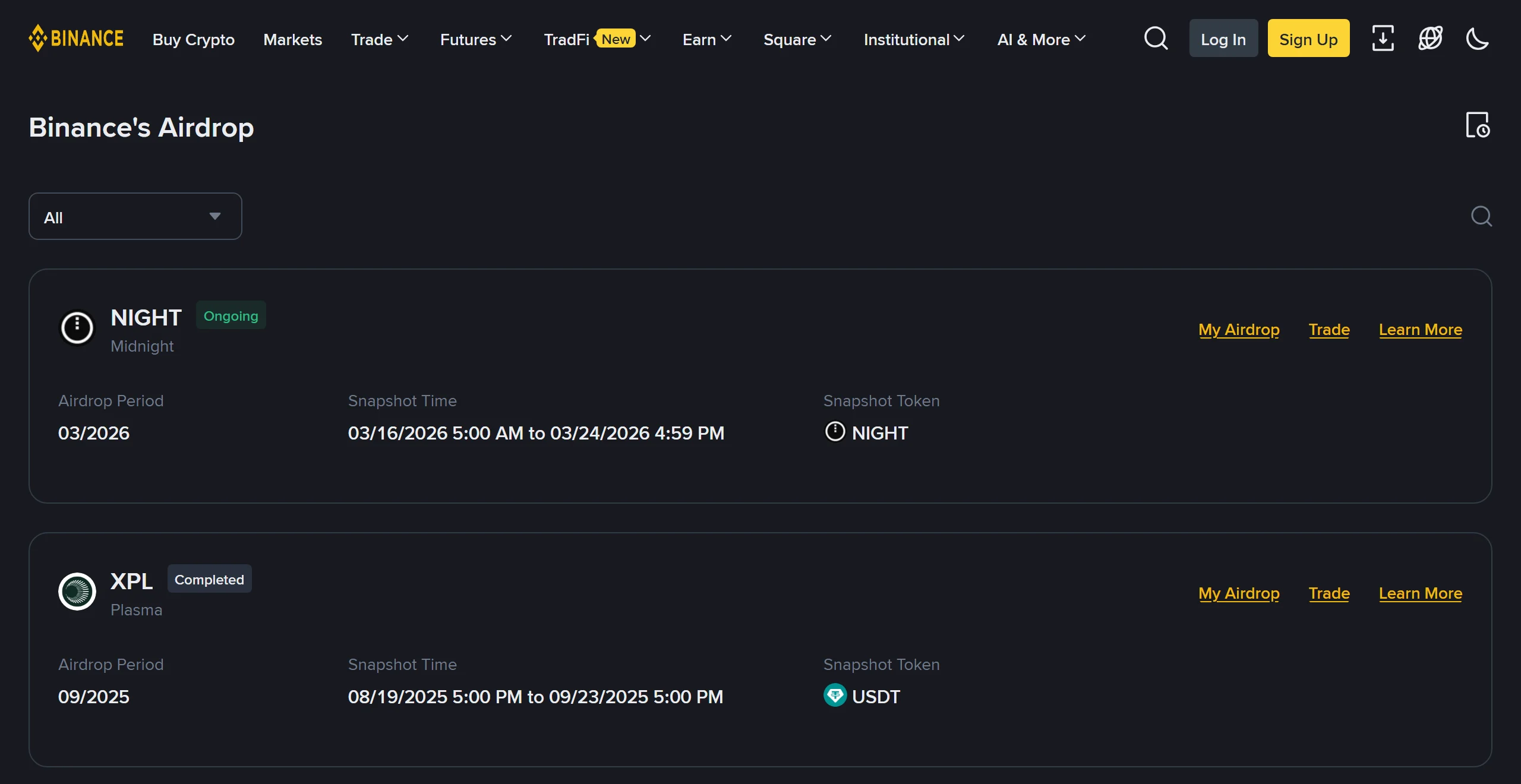Expand the Futures menu
1521x784 pixels.
(x=475, y=39)
